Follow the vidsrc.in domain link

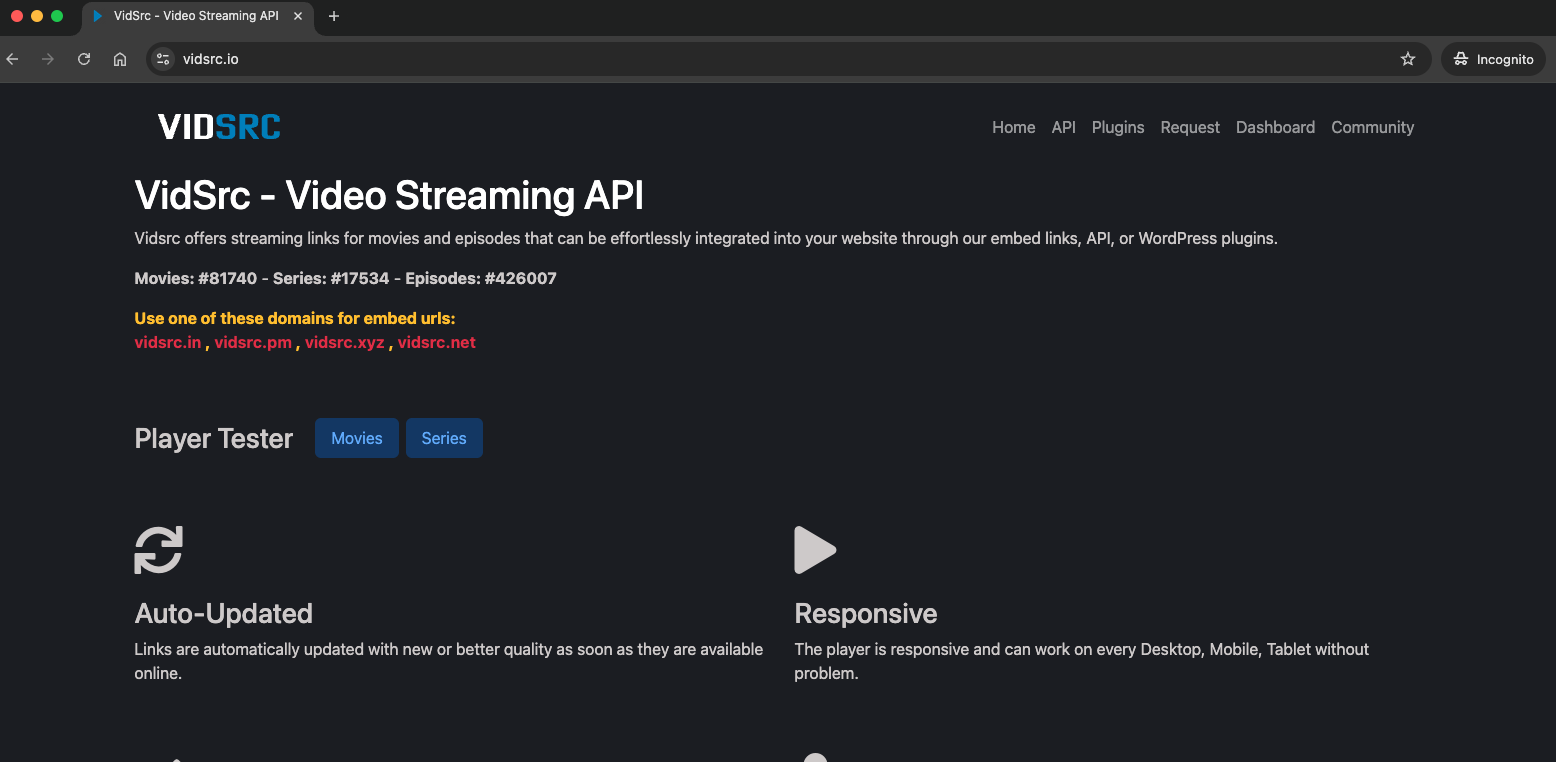click(x=168, y=342)
